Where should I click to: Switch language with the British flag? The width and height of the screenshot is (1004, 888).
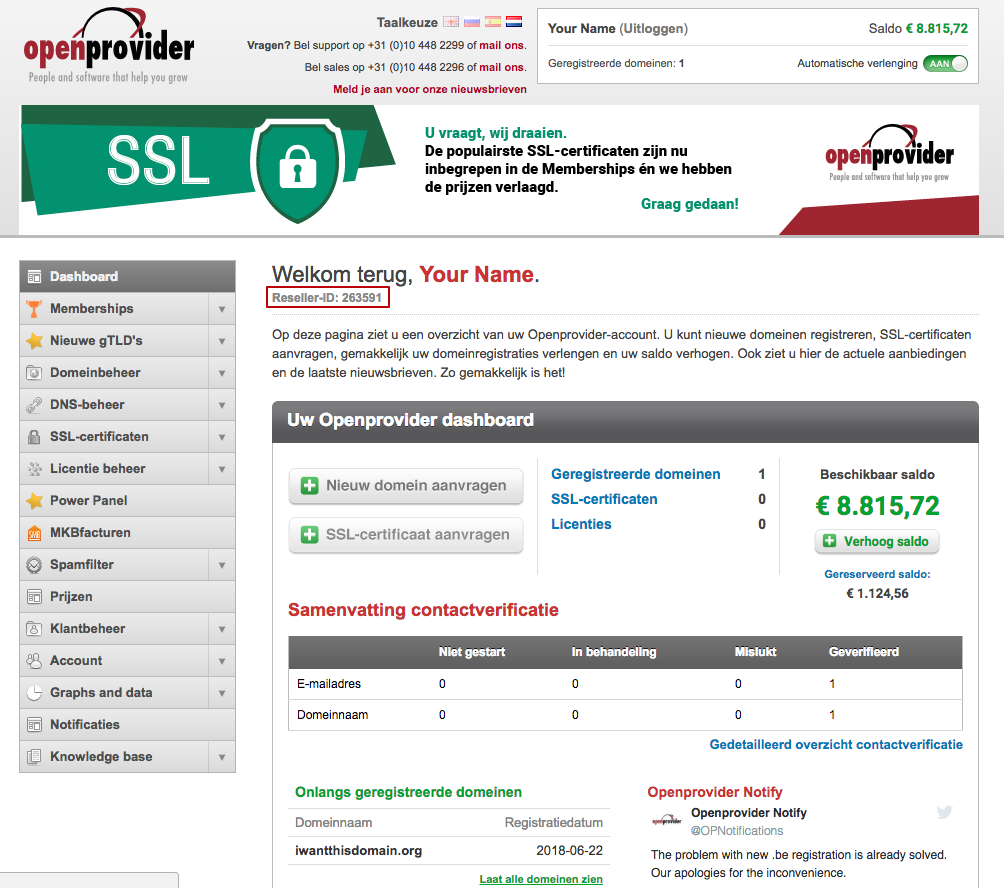pos(451,22)
